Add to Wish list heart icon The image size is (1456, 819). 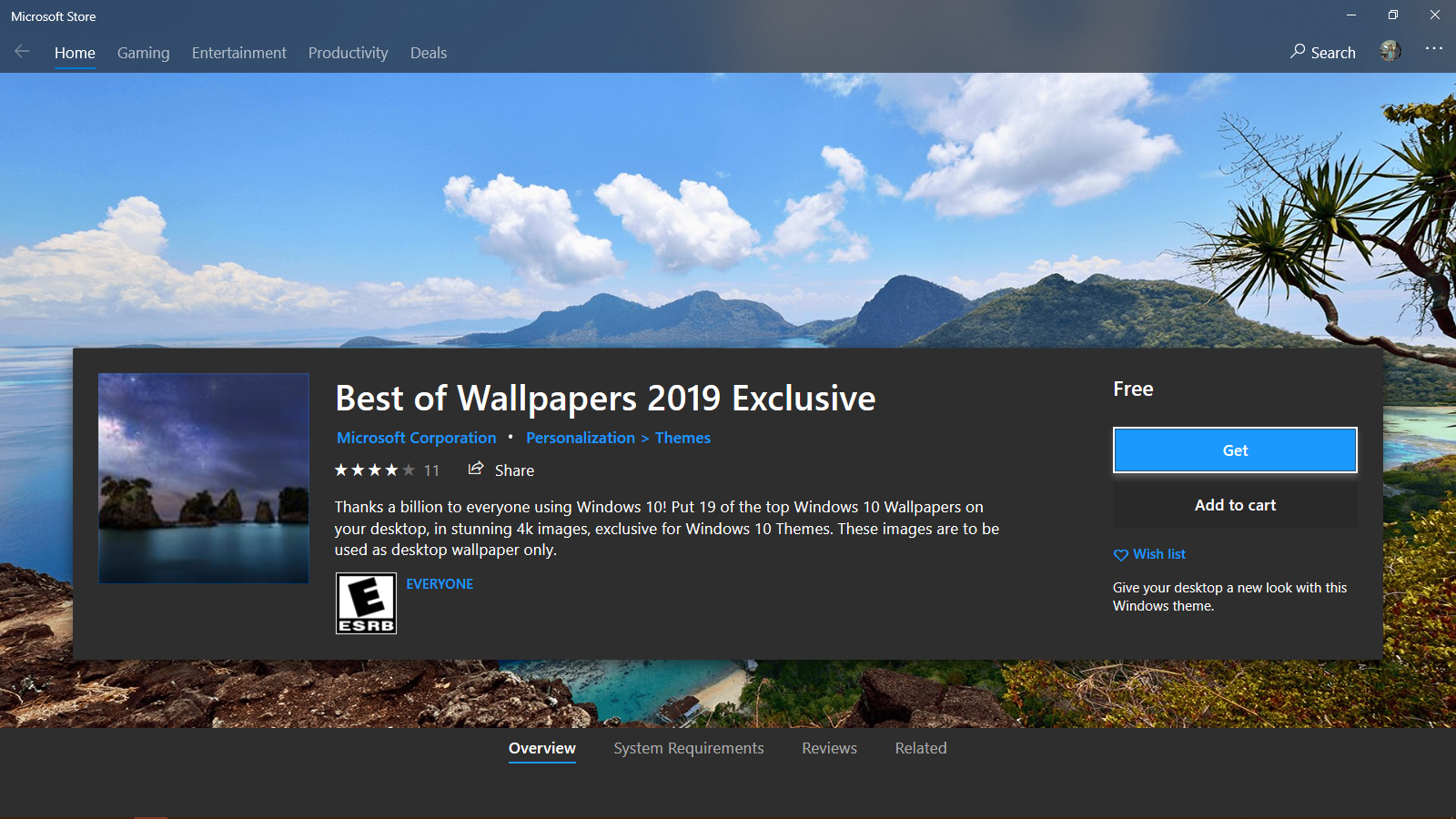click(1120, 555)
